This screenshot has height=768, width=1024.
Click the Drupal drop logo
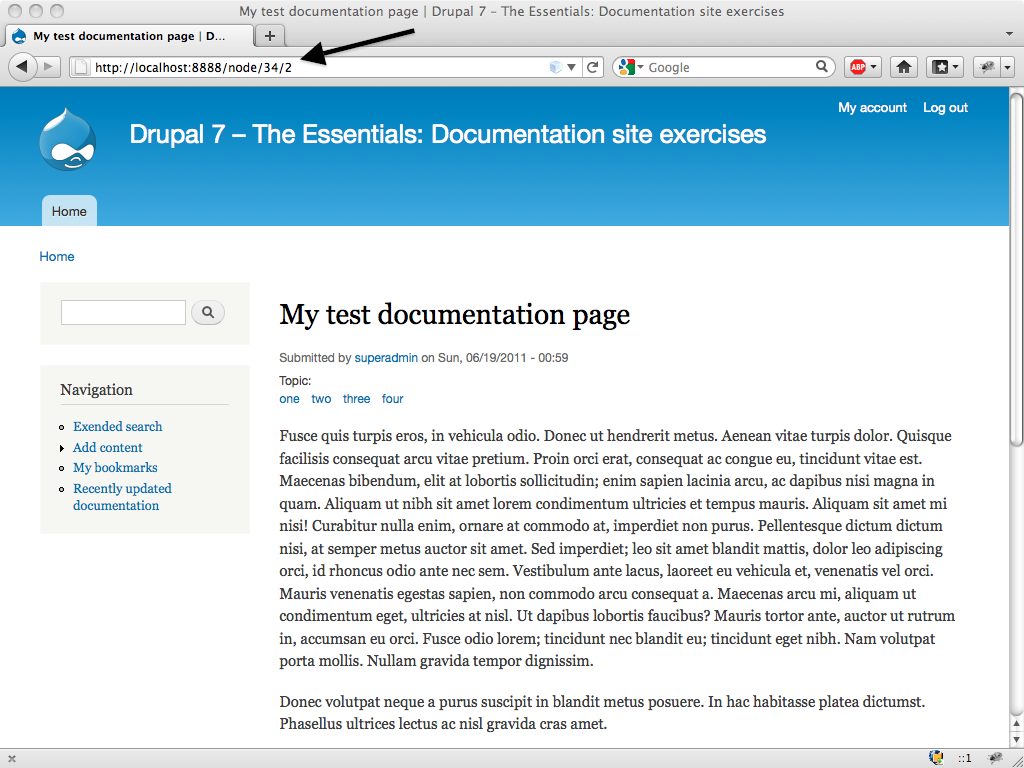point(67,140)
